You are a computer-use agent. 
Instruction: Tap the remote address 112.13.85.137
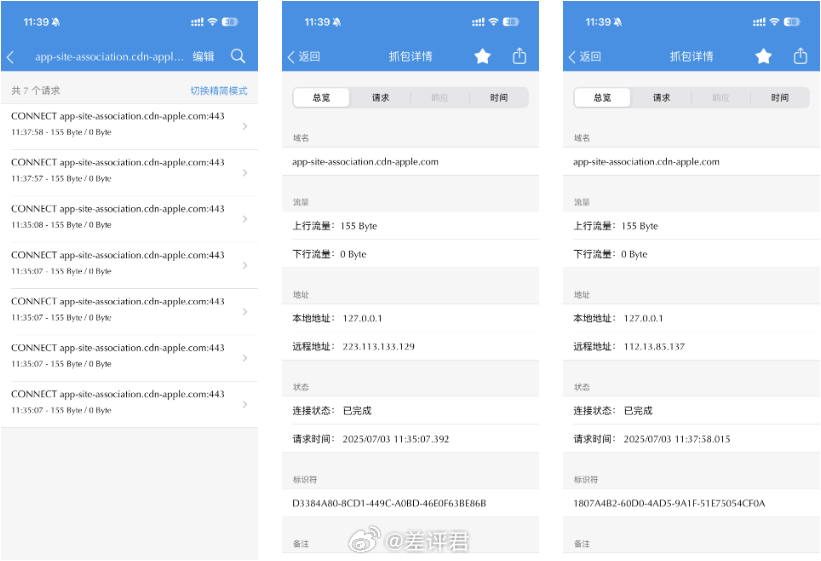[x=654, y=346]
